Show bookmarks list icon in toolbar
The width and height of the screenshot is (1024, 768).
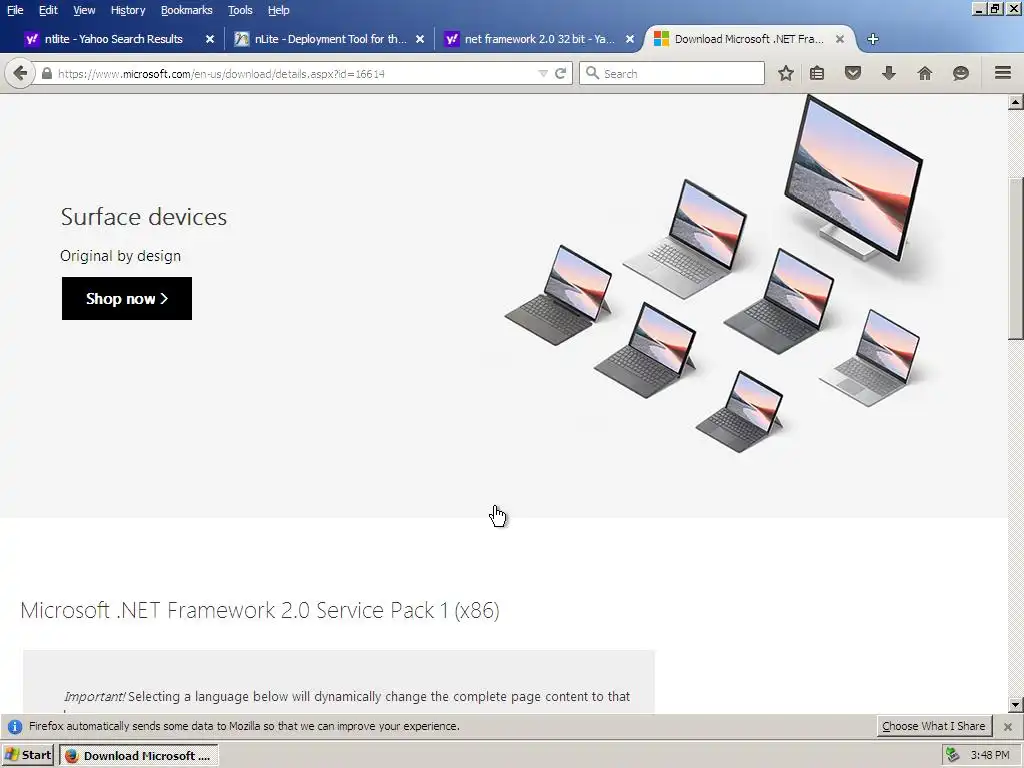(x=817, y=73)
